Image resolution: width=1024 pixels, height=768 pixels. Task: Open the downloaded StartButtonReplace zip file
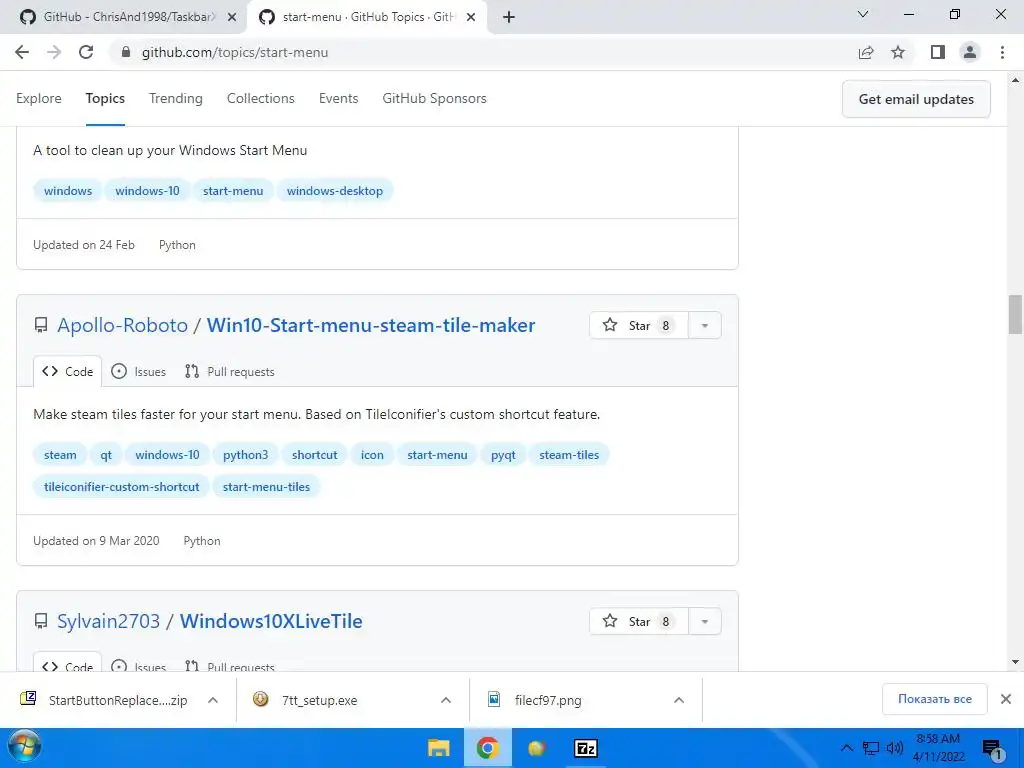[x=104, y=700]
